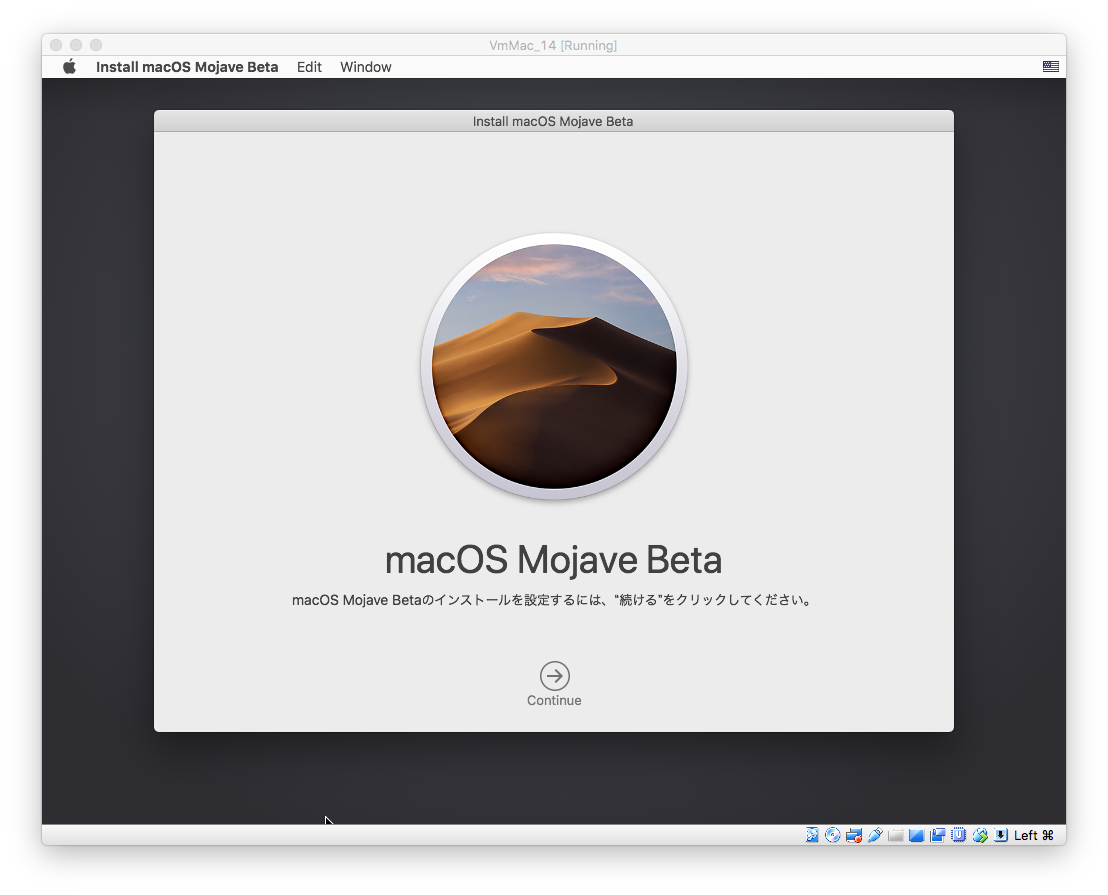Open the Edit menu
The width and height of the screenshot is (1108, 895).
point(309,67)
